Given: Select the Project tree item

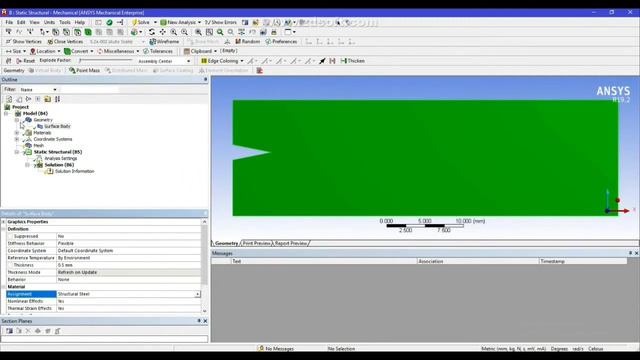Looking at the screenshot, I should coord(20,107).
